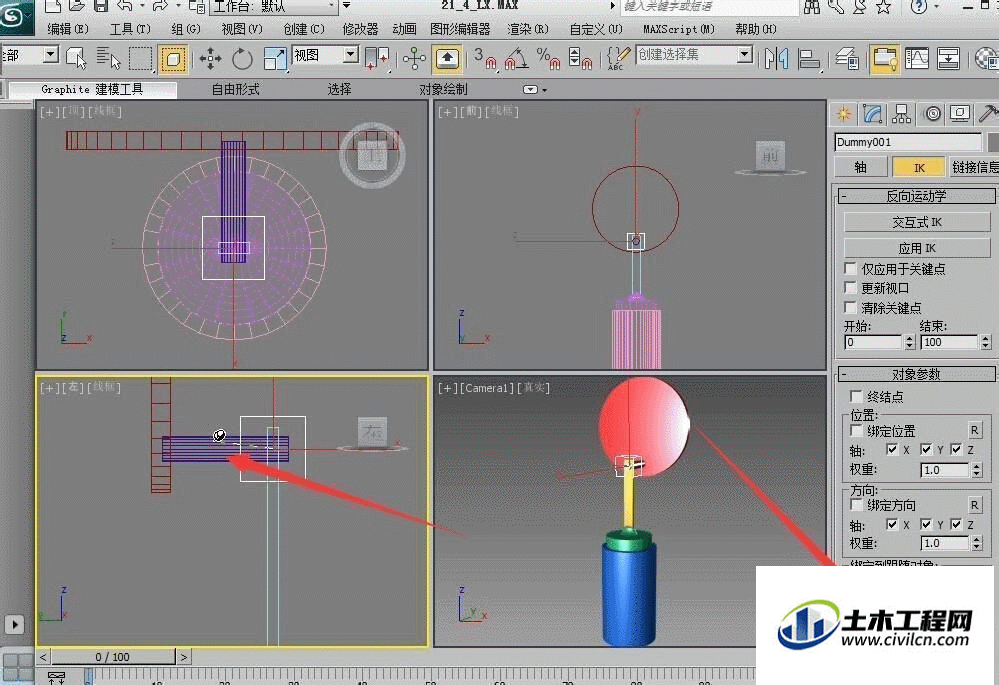
Task: Click the binoculars search icon
Action: pos(812,6)
